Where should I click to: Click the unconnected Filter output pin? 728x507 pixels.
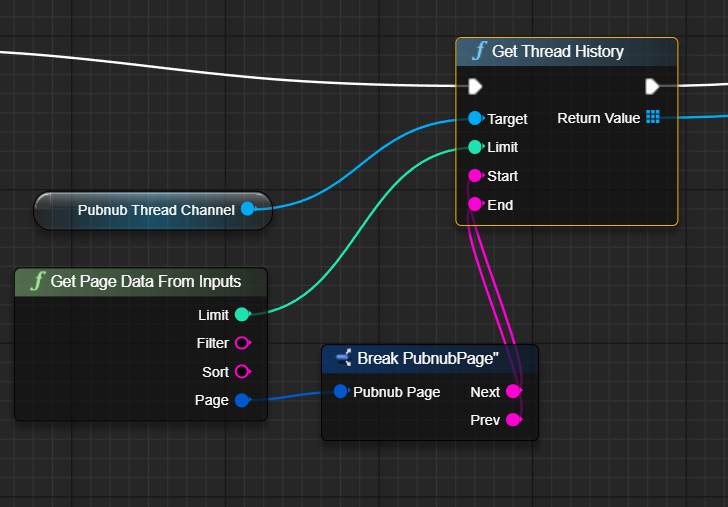point(241,343)
